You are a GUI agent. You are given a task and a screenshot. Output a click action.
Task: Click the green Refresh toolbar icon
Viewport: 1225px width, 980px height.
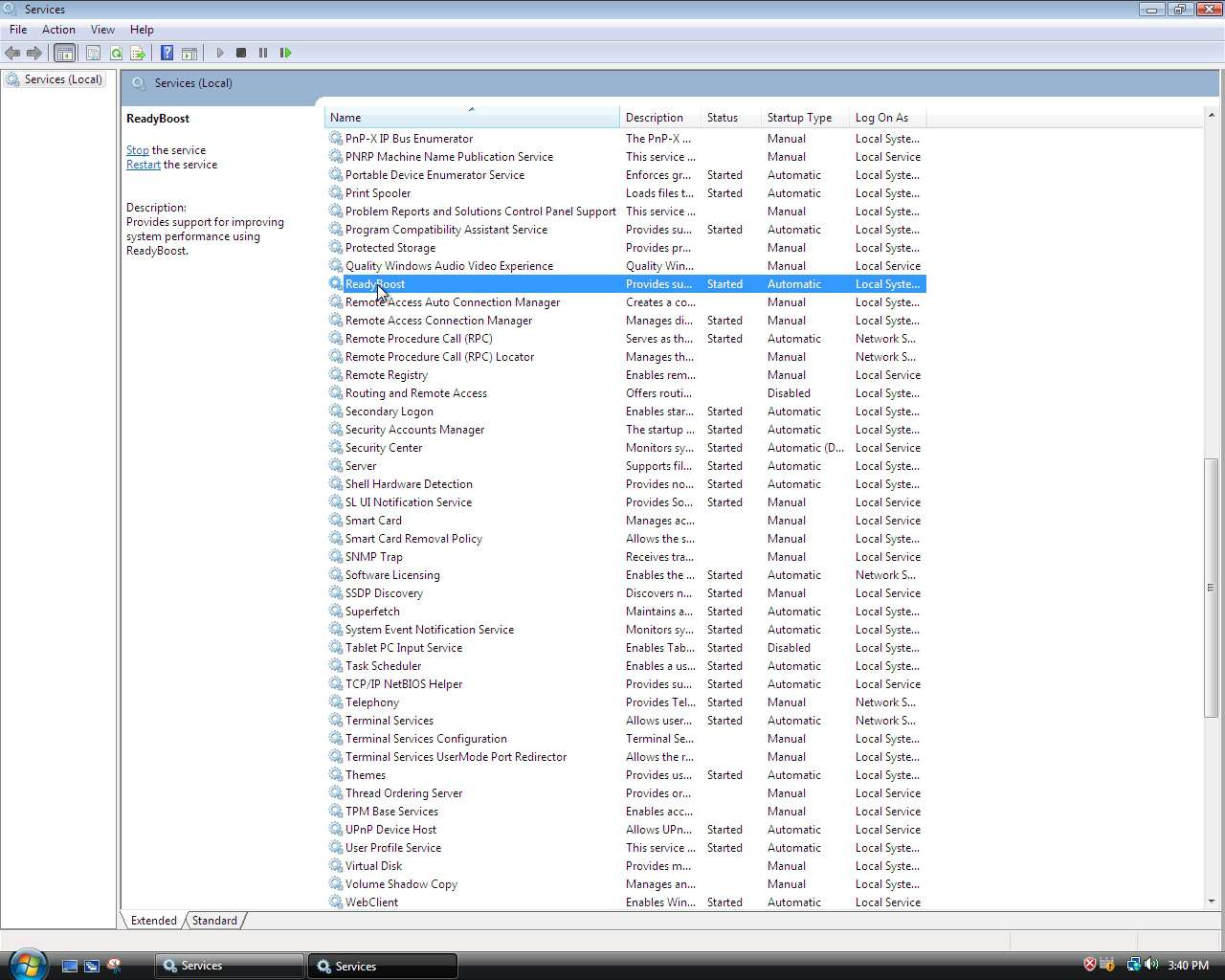tap(116, 53)
